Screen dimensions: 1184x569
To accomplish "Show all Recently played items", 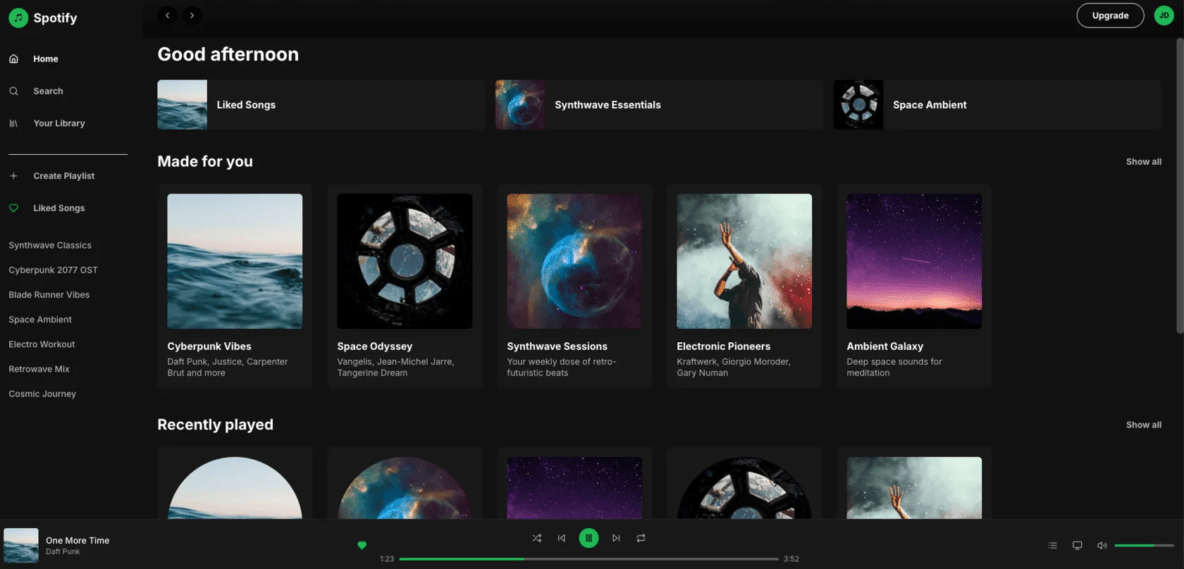I will click(x=1143, y=425).
